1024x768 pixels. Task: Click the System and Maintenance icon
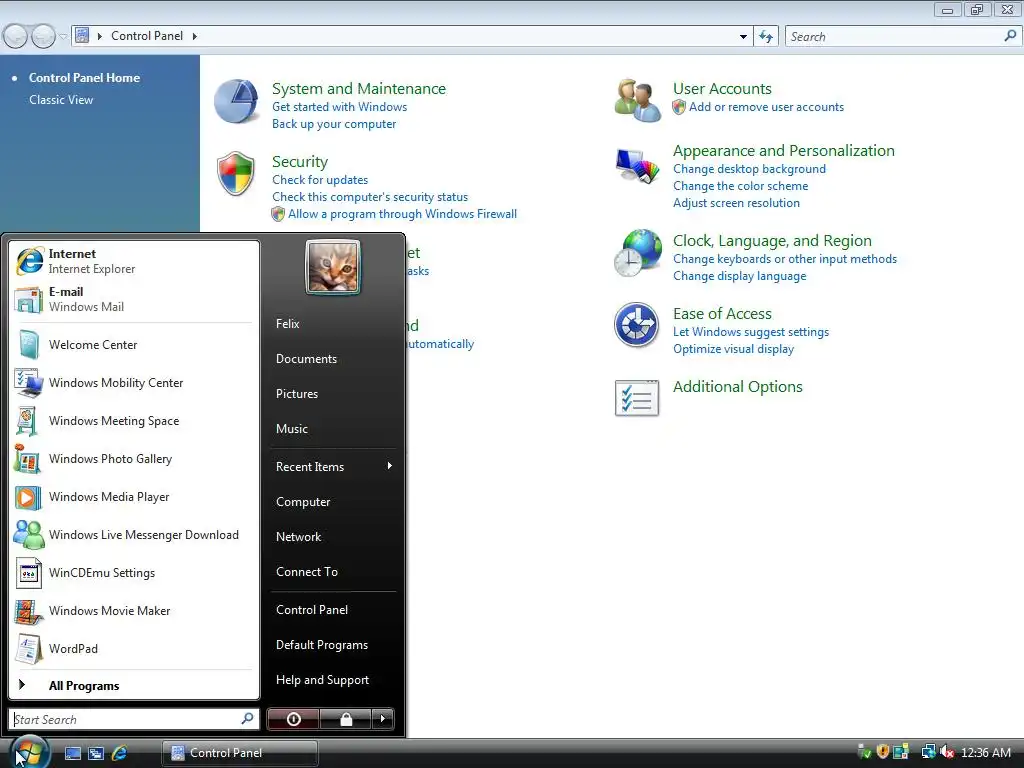coord(236,101)
